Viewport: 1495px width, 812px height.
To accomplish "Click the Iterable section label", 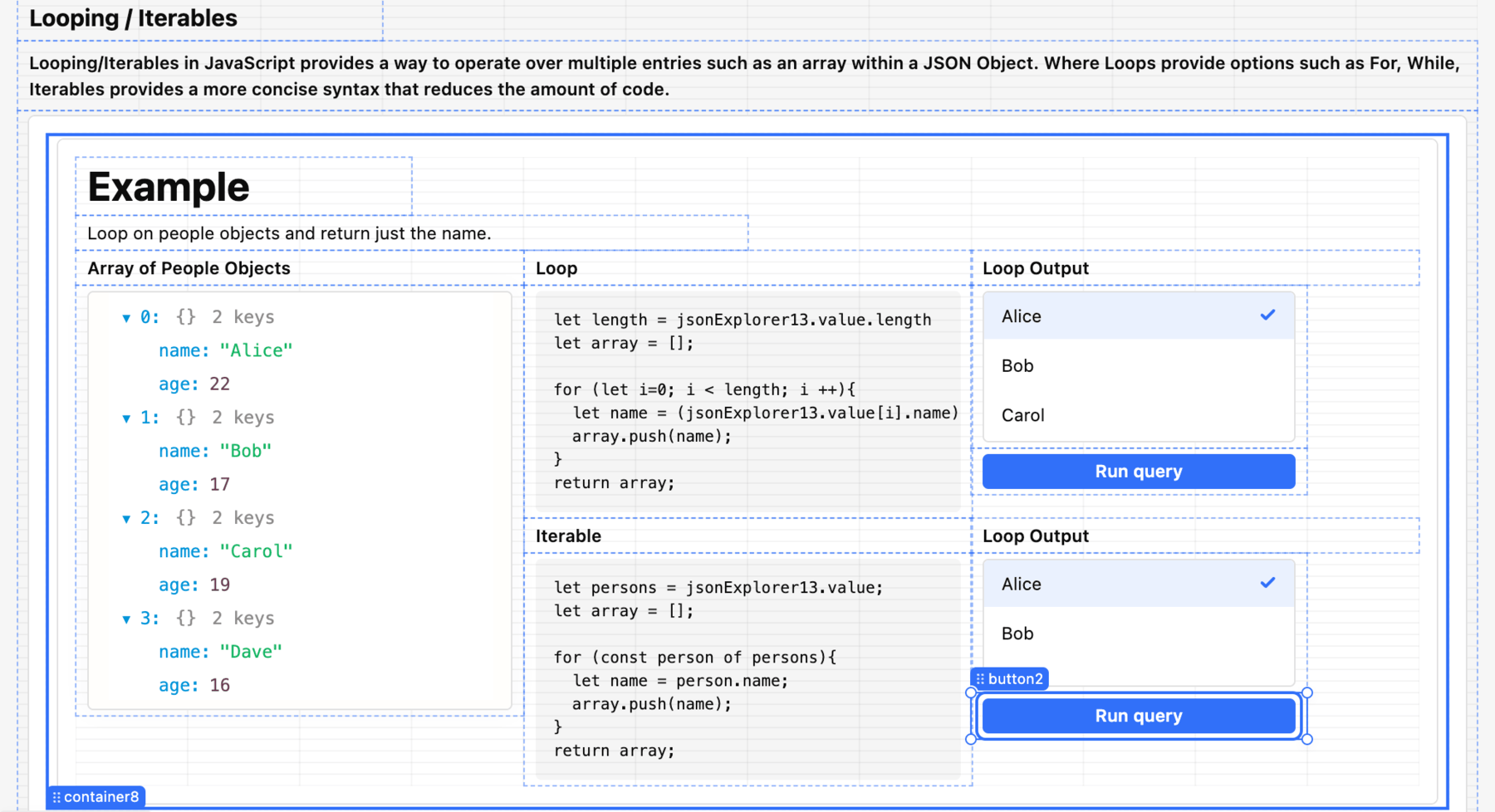I will tap(568, 536).
